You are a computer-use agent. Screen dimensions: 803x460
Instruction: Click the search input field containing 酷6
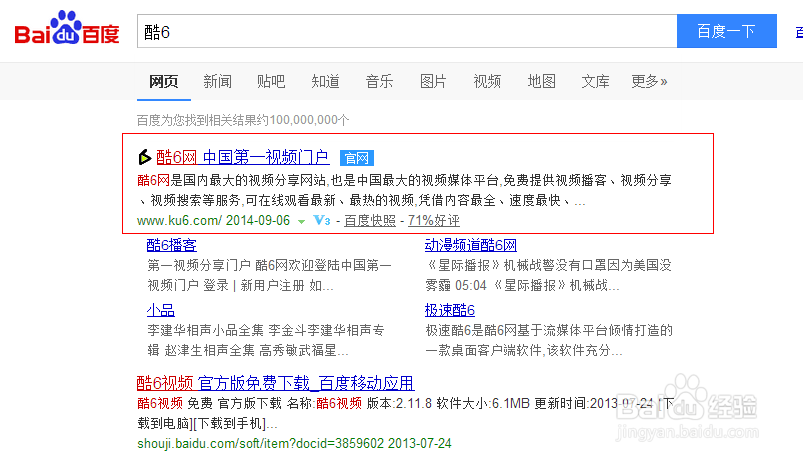point(407,31)
